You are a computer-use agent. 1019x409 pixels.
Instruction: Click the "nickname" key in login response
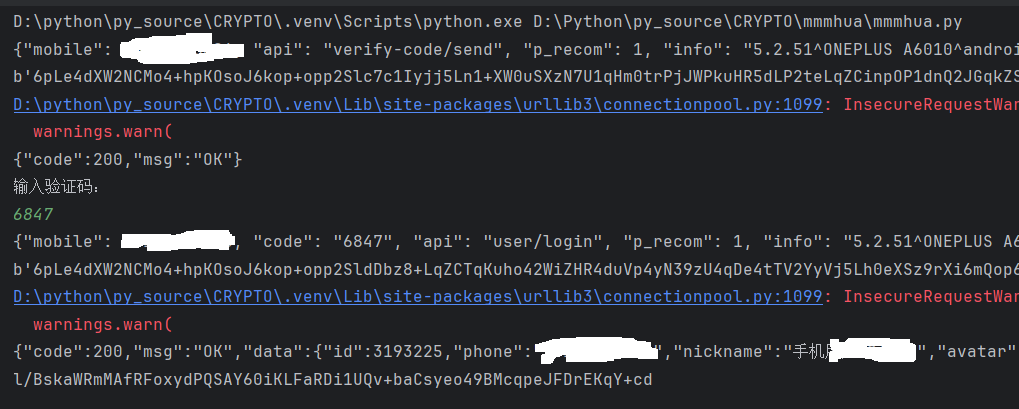pyautogui.click(x=721, y=351)
